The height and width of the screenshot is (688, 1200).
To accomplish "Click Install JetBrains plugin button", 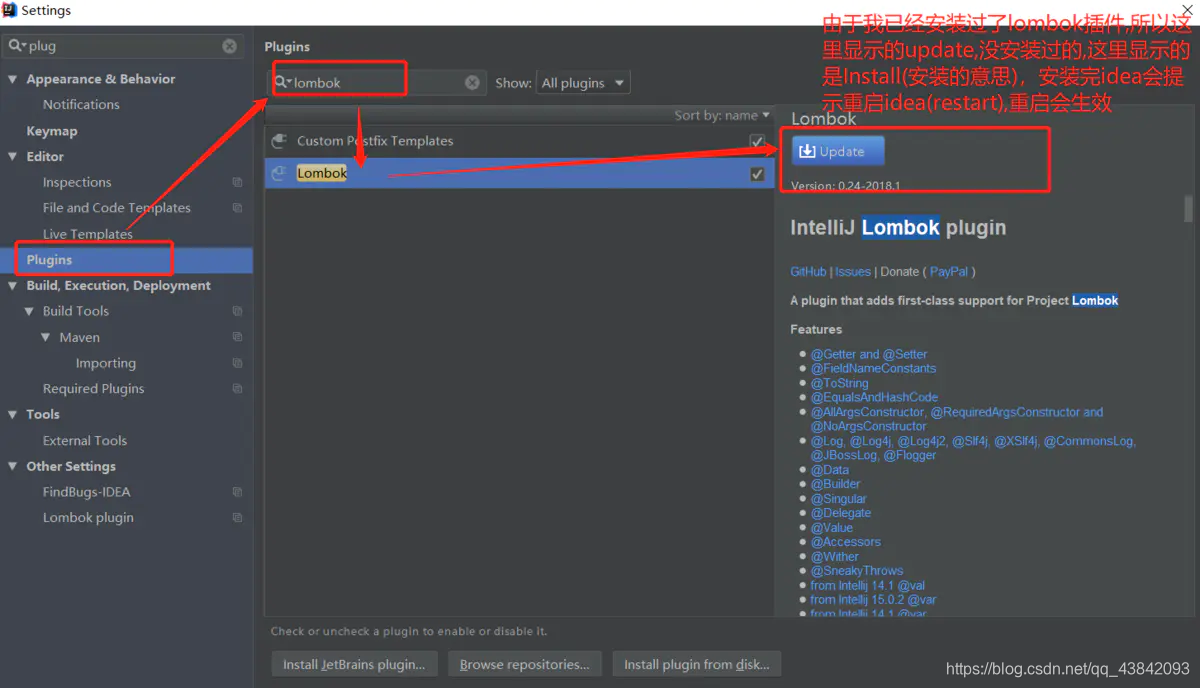I will coord(354,664).
